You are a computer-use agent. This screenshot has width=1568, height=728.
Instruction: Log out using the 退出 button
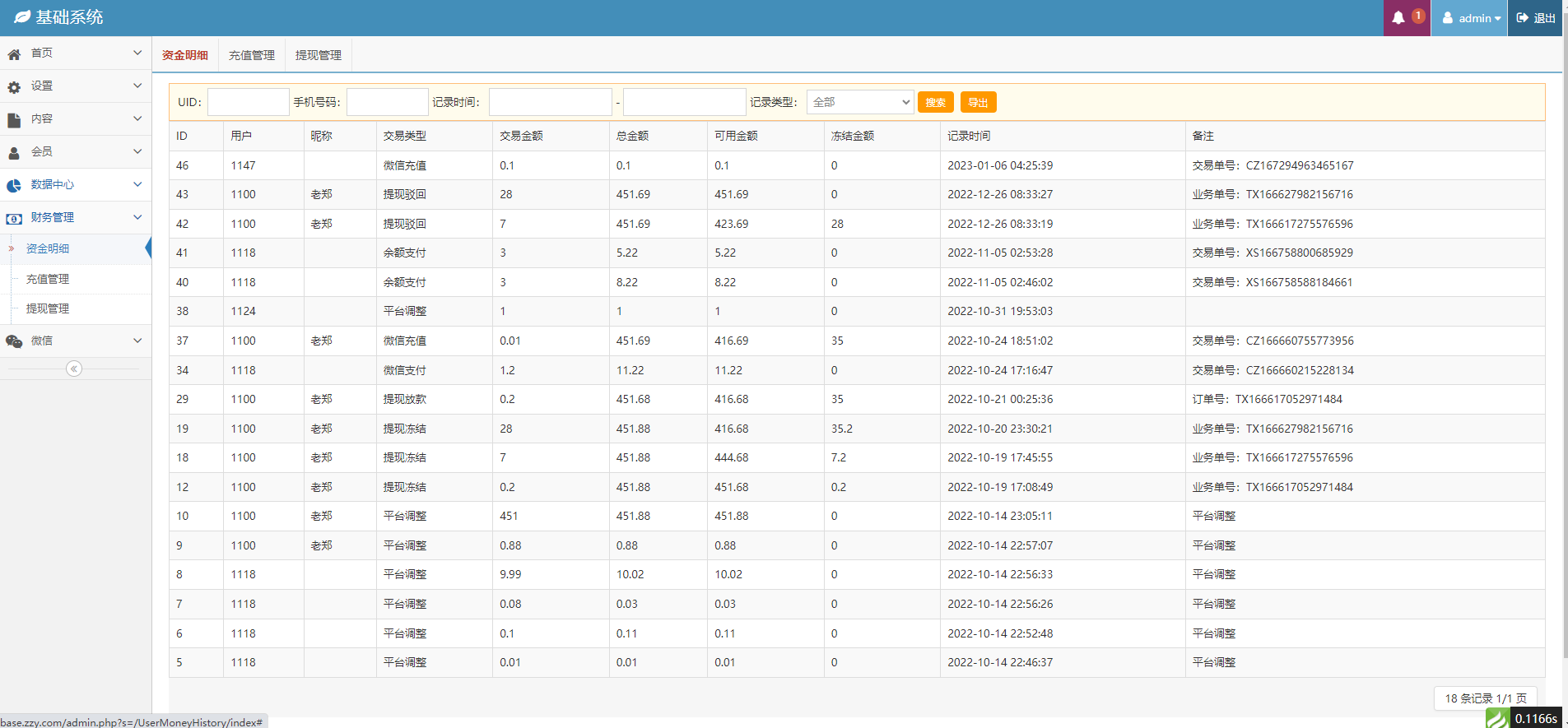pyautogui.click(x=1536, y=18)
